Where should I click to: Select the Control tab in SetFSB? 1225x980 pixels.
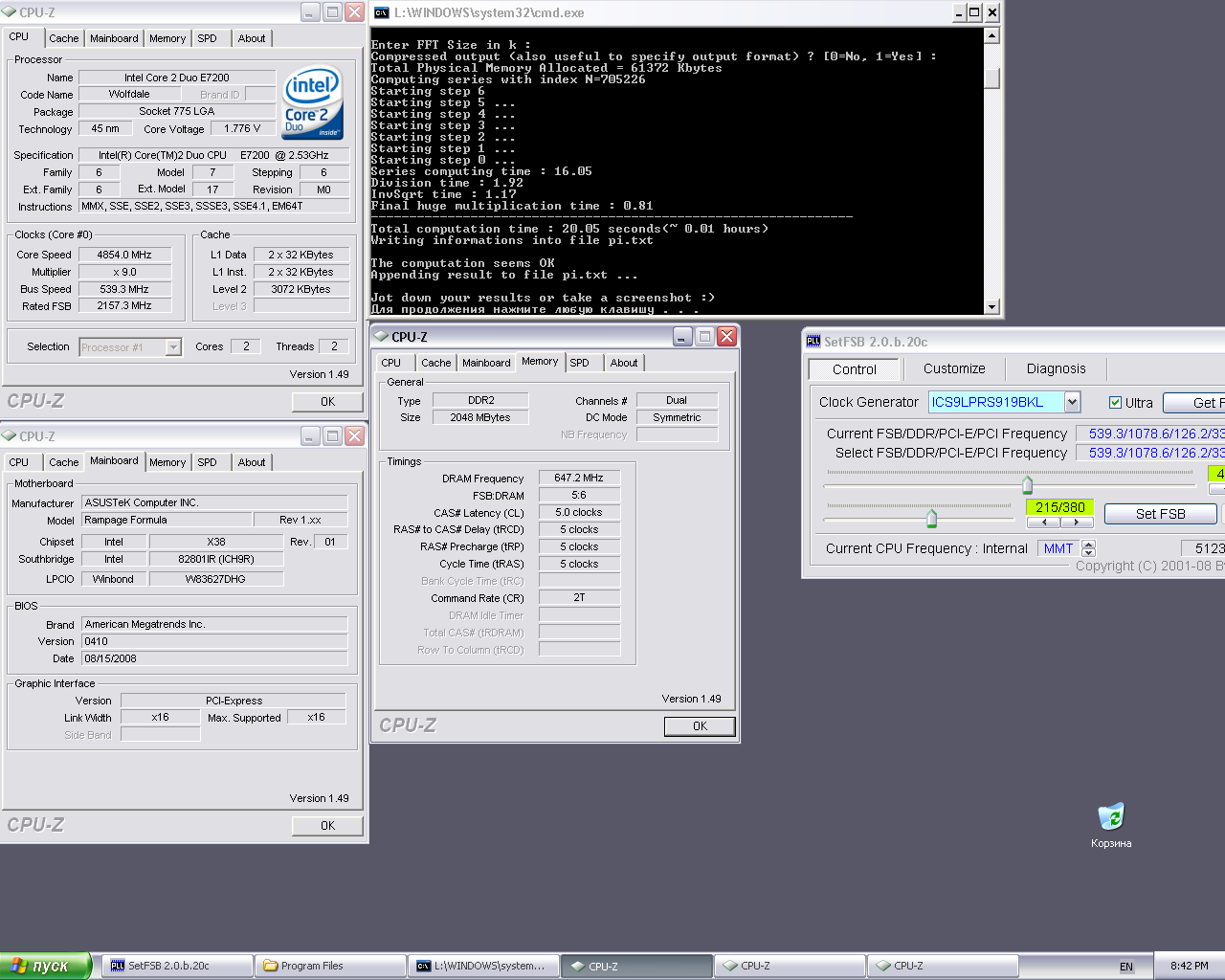[x=854, y=369]
